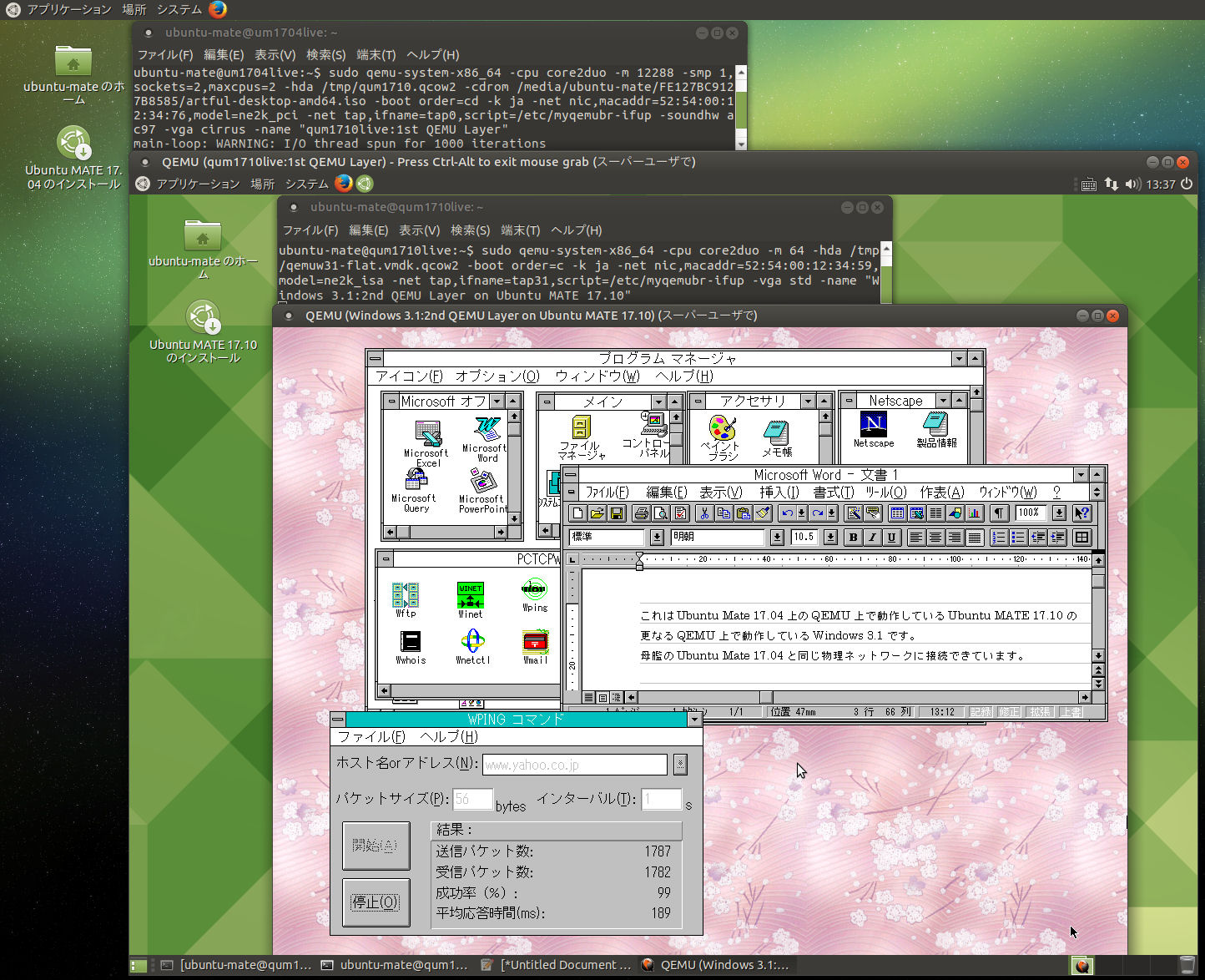The image size is (1205, 980).
Task: Click Save floppy icon in Word toolbar
Action: click(x=617, y=513)
